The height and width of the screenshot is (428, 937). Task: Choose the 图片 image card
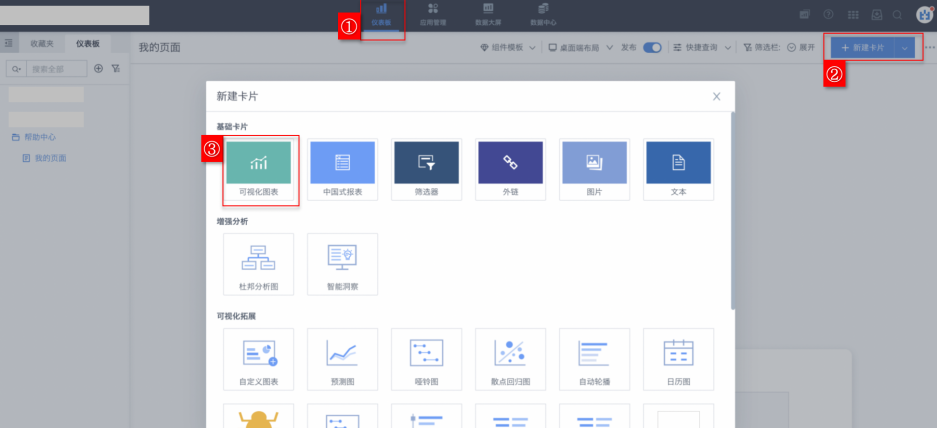point(594,169)
